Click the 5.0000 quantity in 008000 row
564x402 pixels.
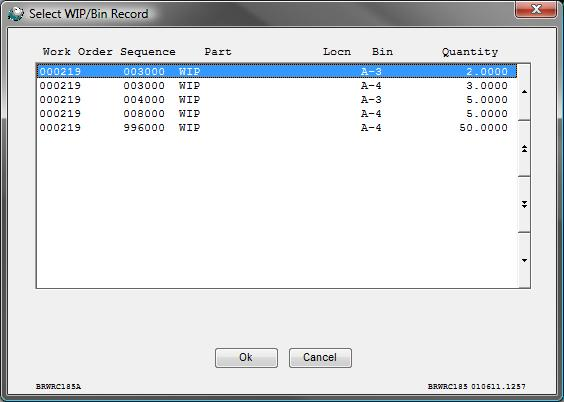click(487, 114)
